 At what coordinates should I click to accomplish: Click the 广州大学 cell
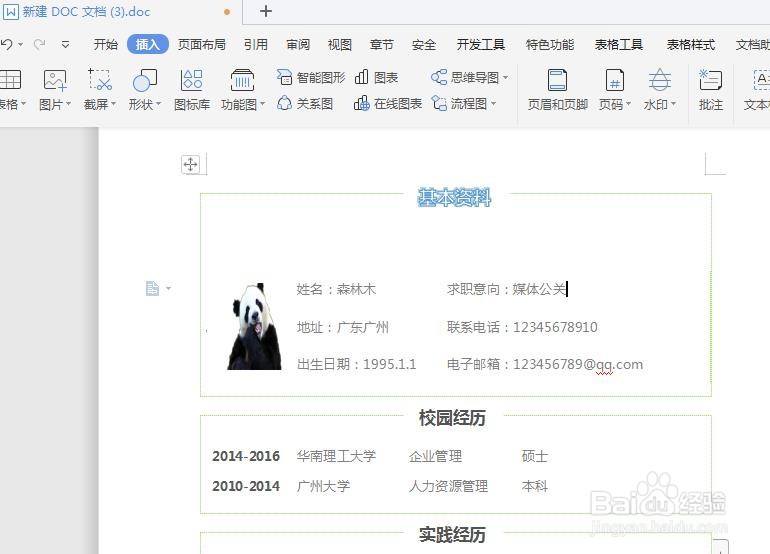[323, 486]
